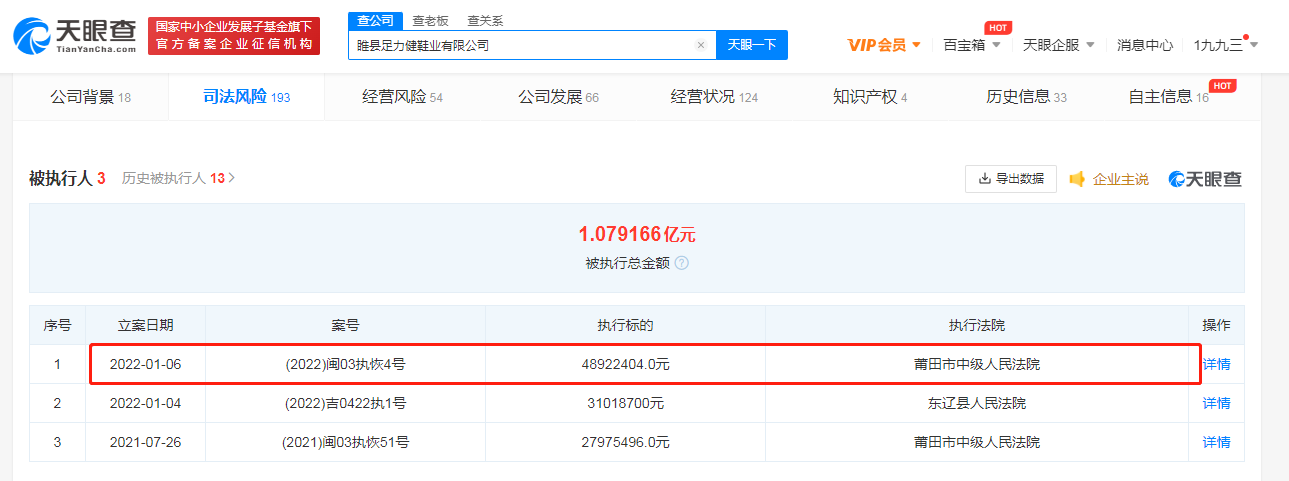Click case number (2022)闽03执恢4号
Image resolution: width=1289 pixels, height=481 pixels.
coord(345,365)
